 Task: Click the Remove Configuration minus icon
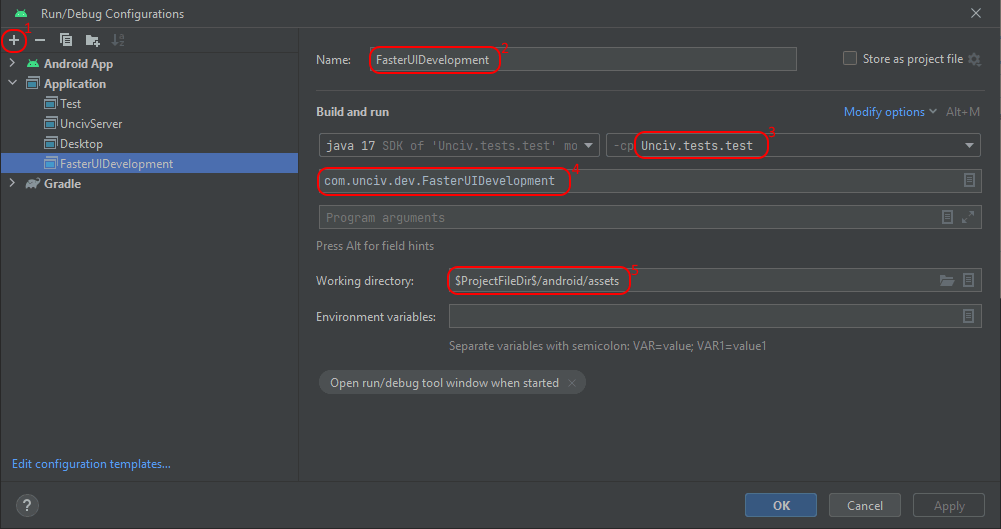40,40
